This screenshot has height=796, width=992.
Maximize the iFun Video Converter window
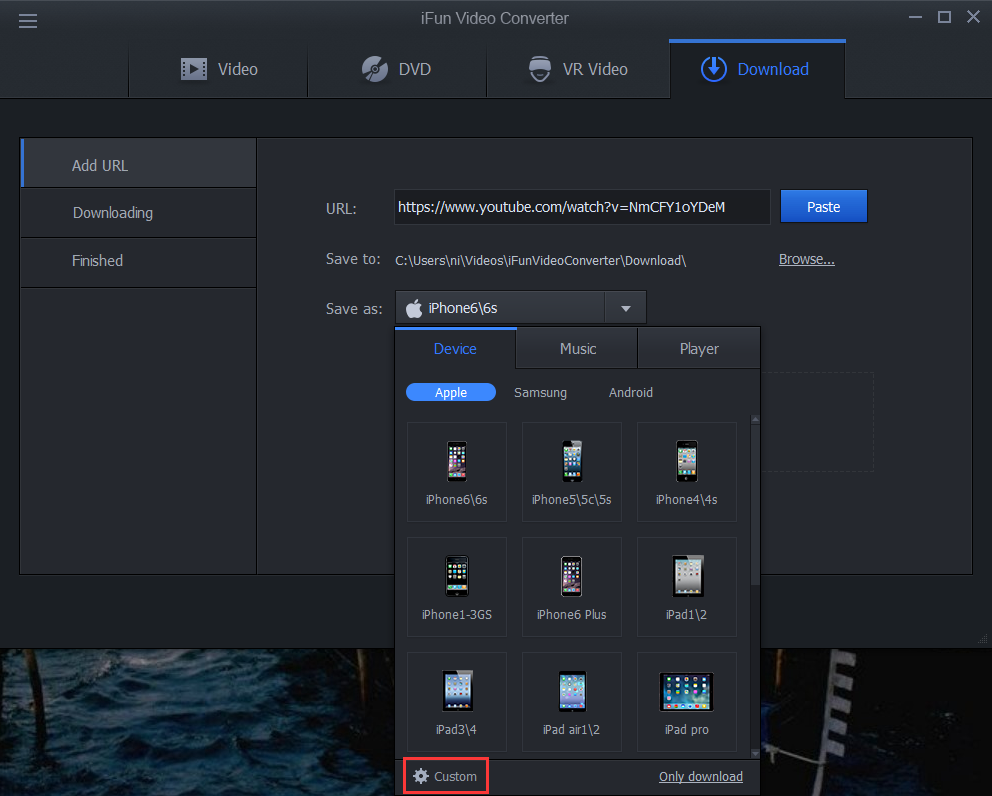tap(944, 18)
